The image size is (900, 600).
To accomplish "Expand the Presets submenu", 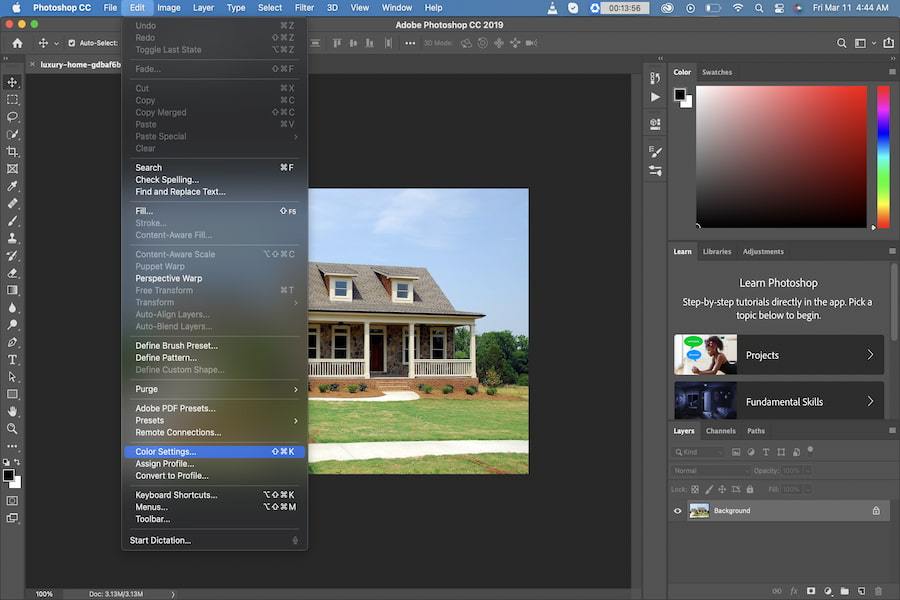I will coord(215,420).
